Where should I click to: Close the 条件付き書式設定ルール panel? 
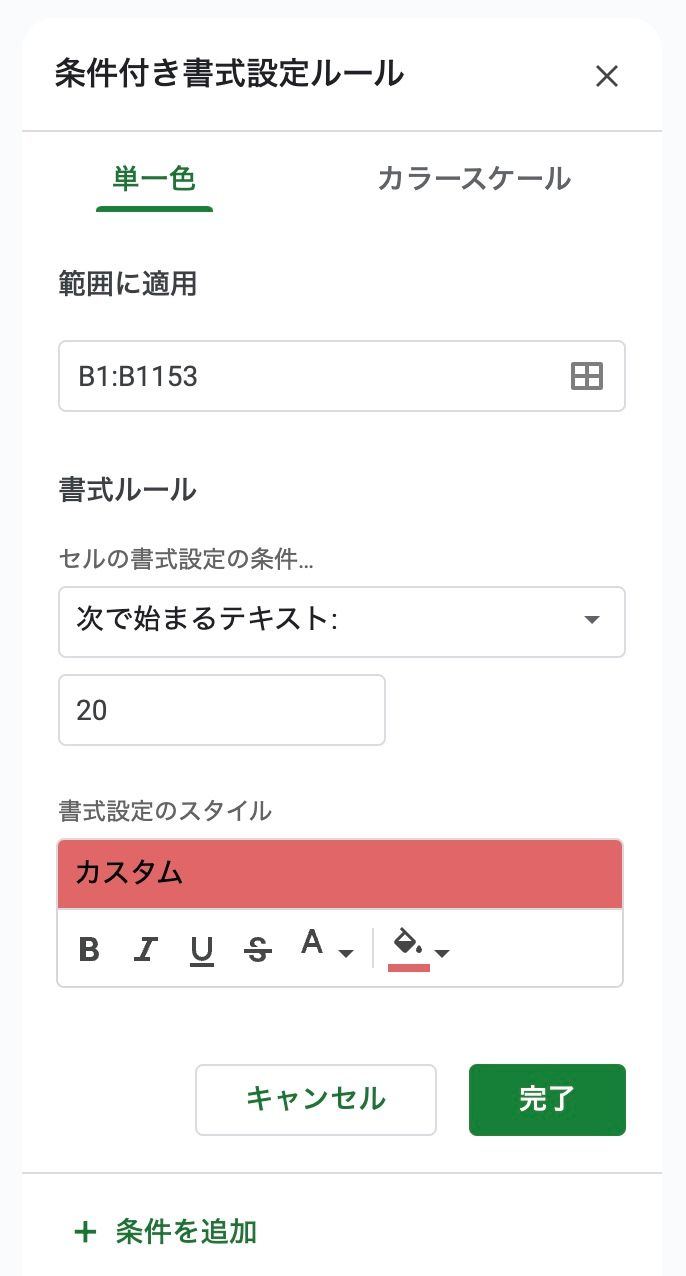pyautogui.click(x=607, y=76)
